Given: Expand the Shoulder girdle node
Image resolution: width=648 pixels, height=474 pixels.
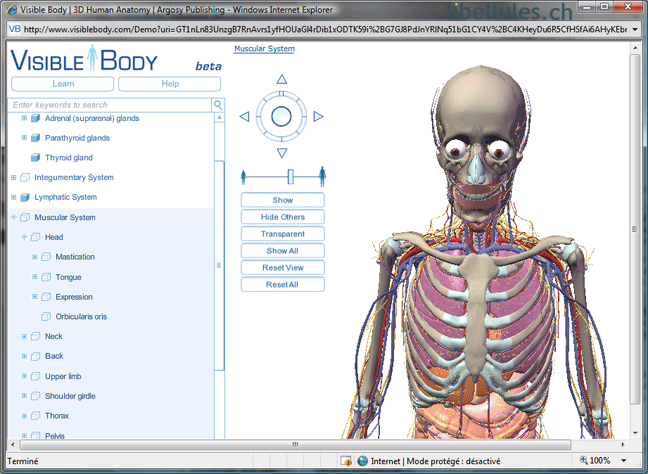Looking at the screenshot, I should tap(24, 396).
